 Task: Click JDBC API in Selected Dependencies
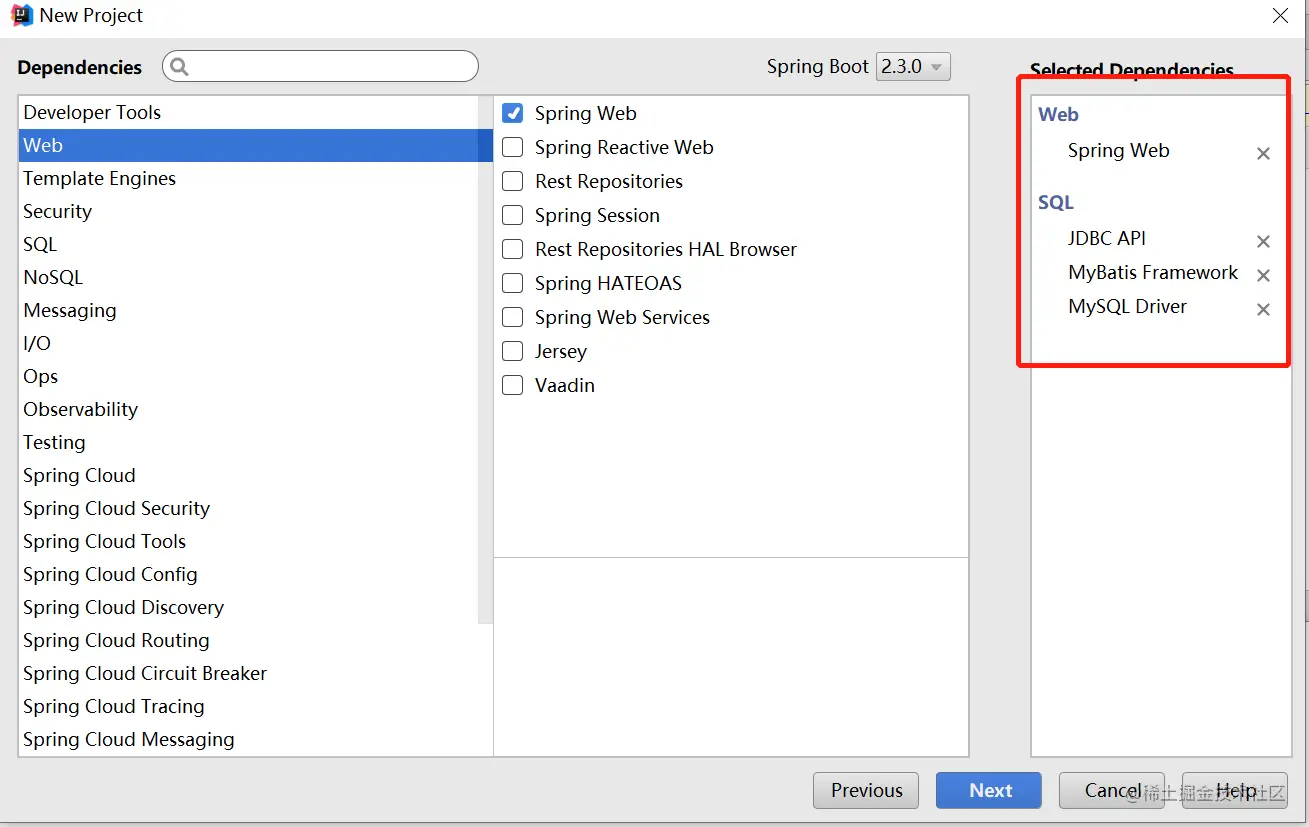click(x=1106, y=239)
